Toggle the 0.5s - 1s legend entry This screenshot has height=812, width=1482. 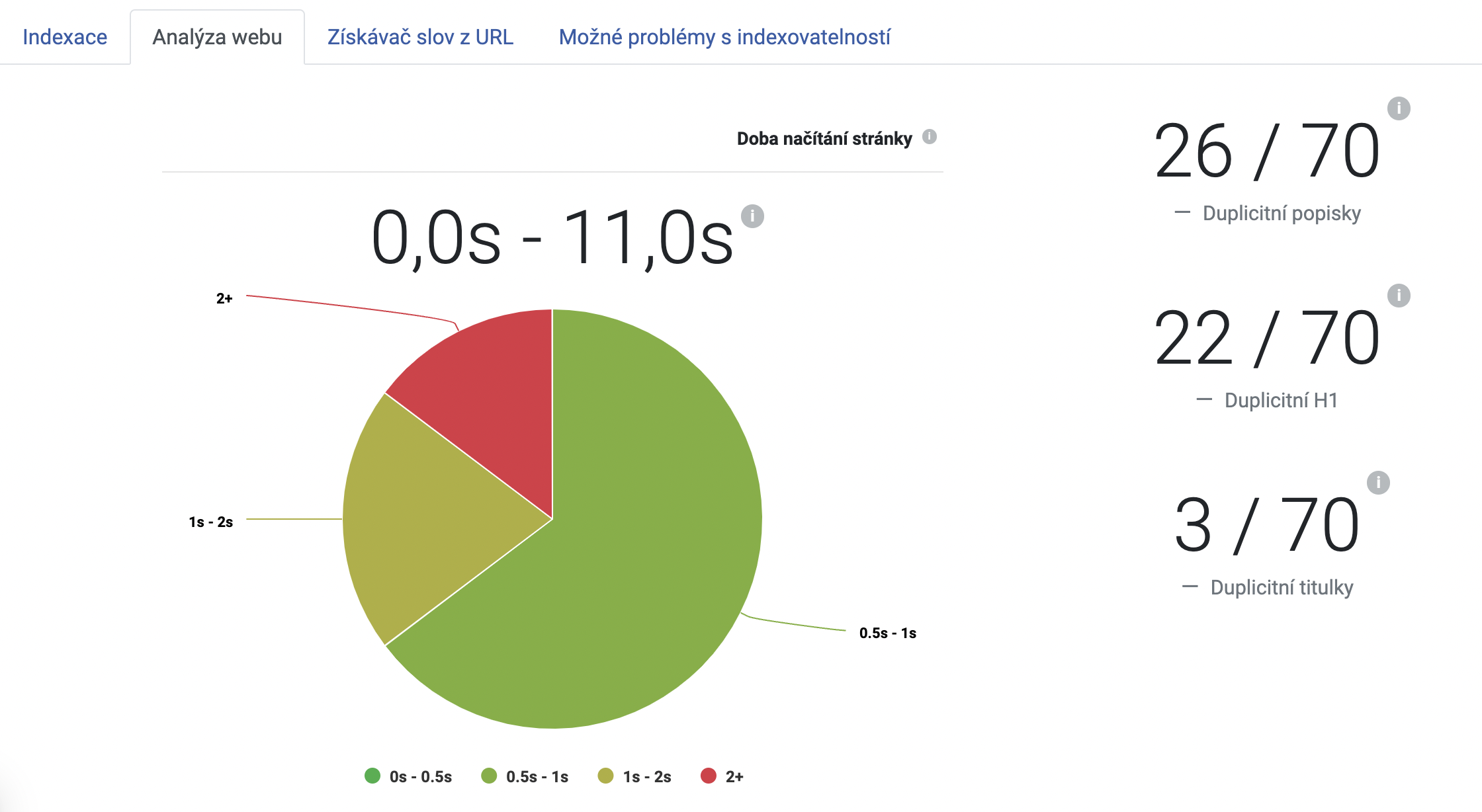click(x=525, y=776)
